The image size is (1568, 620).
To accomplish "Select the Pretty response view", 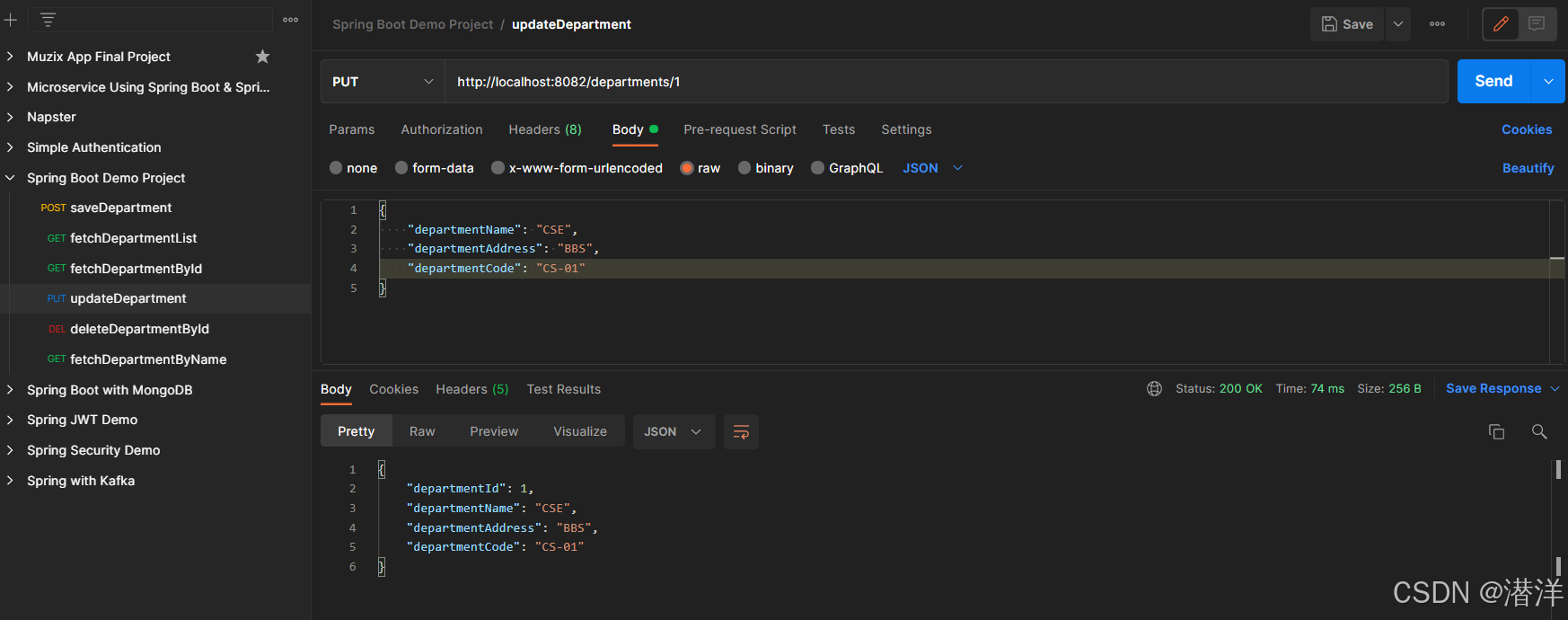I will coord(357,432).
